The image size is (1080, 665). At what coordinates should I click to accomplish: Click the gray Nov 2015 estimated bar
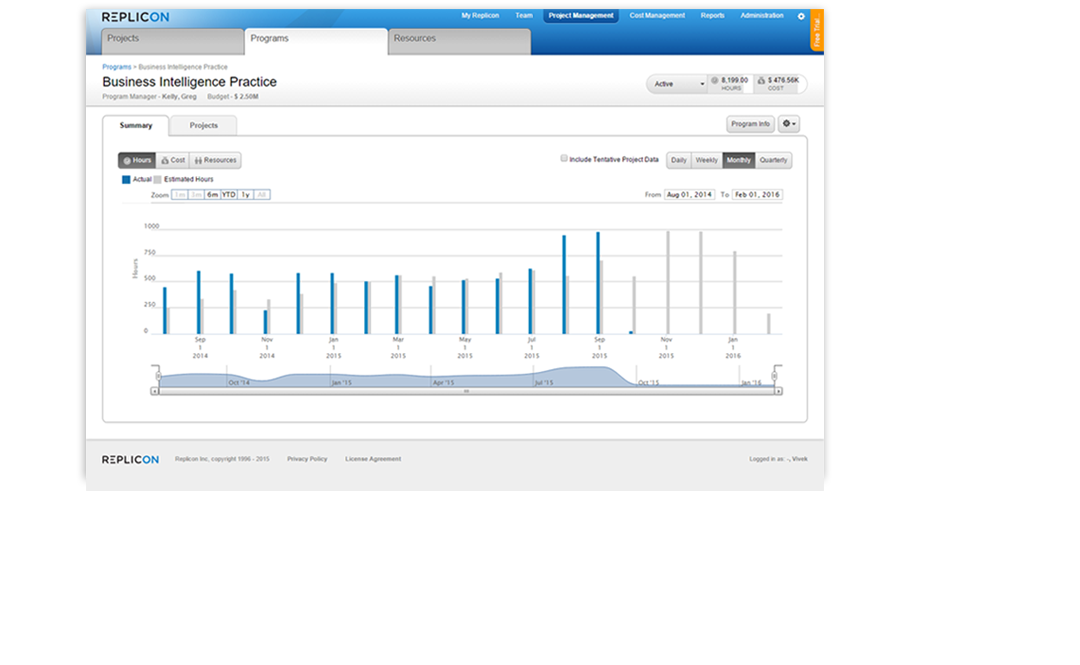point(667,283)
